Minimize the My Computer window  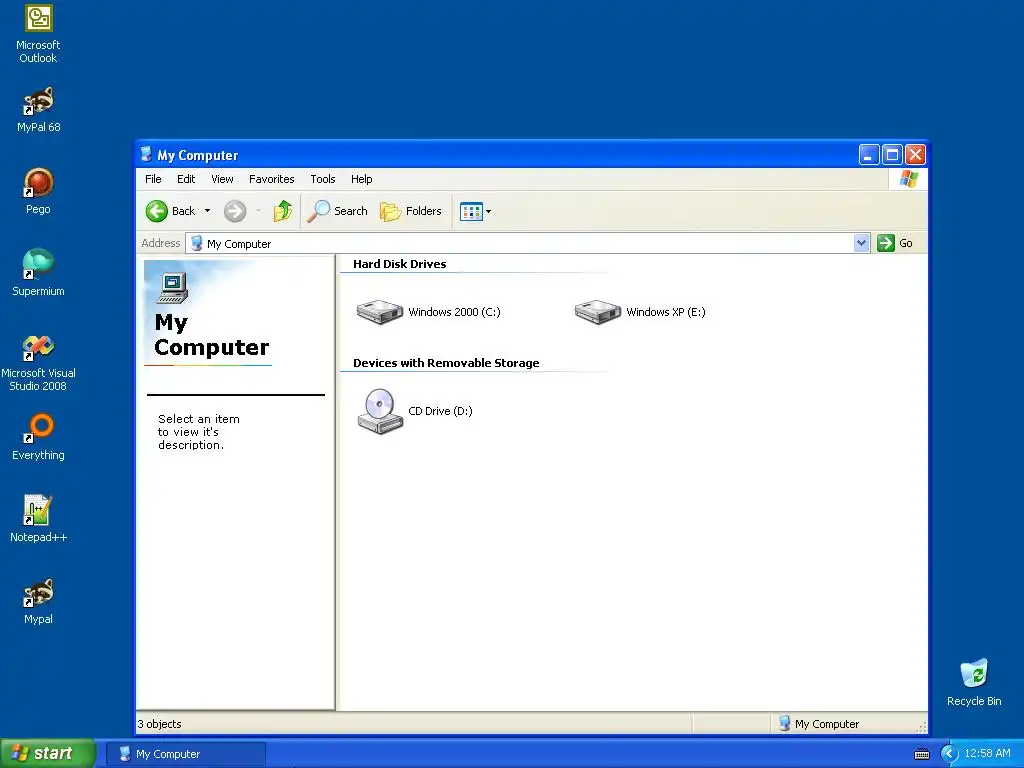point(869,155)
